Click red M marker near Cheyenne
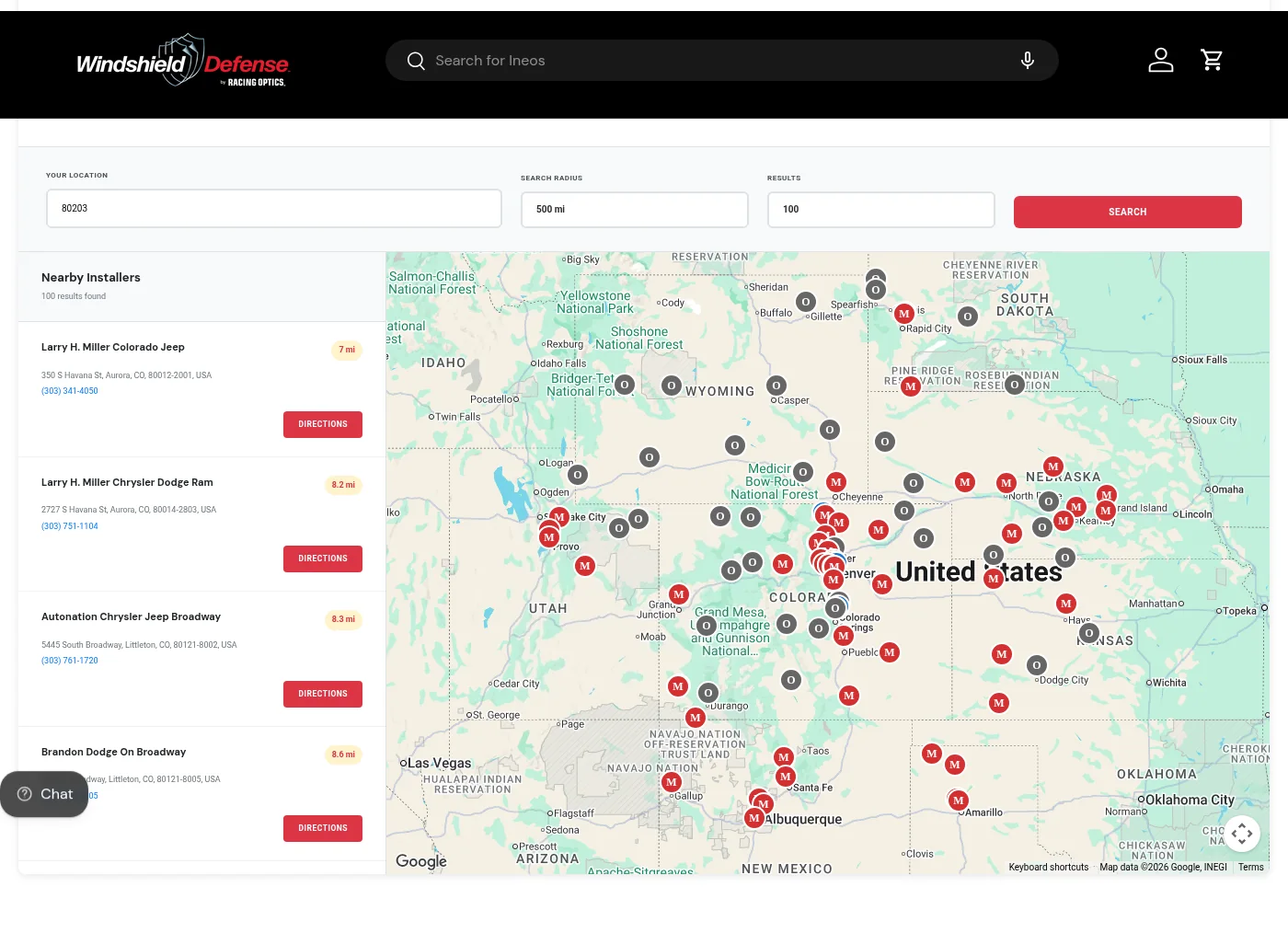Screen dimensions: 1288x933 (x=835, y=482)
